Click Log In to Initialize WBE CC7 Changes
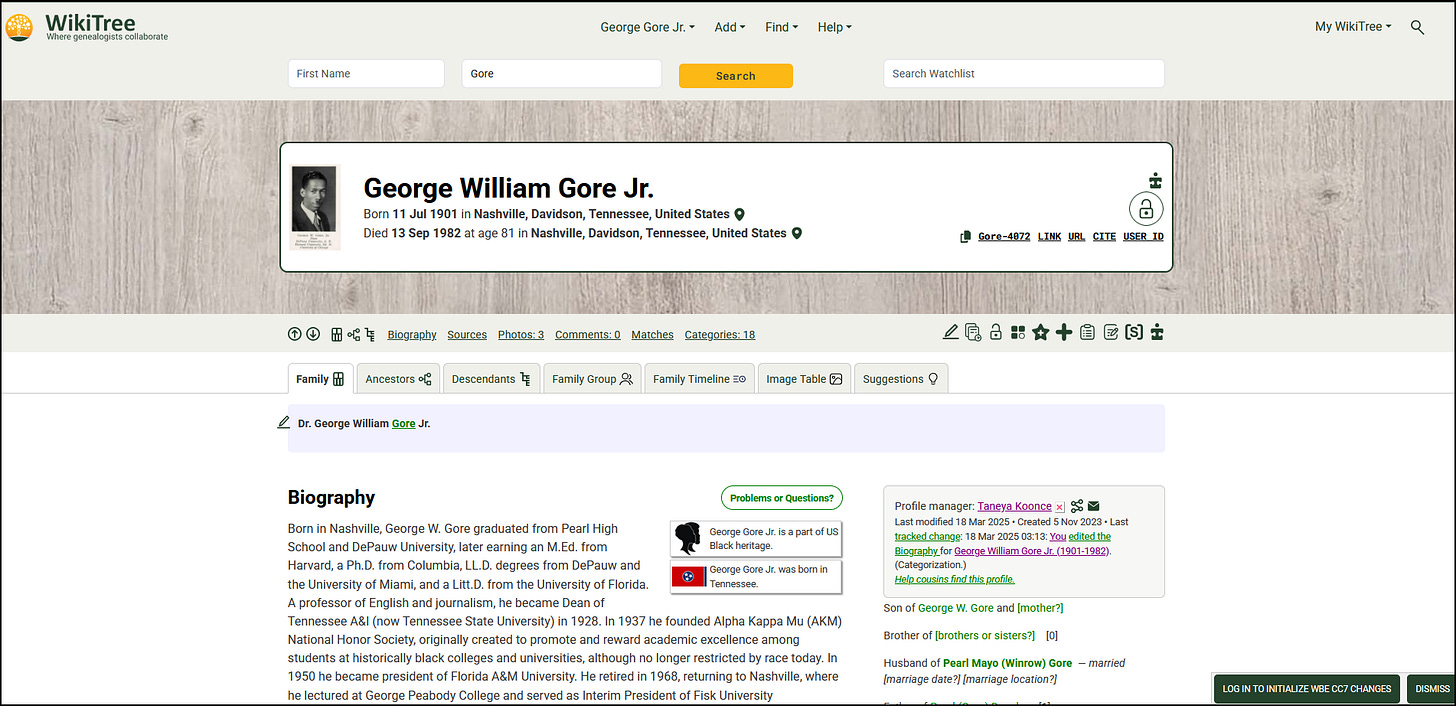 pyautogui.click(x=1306, y=689)
